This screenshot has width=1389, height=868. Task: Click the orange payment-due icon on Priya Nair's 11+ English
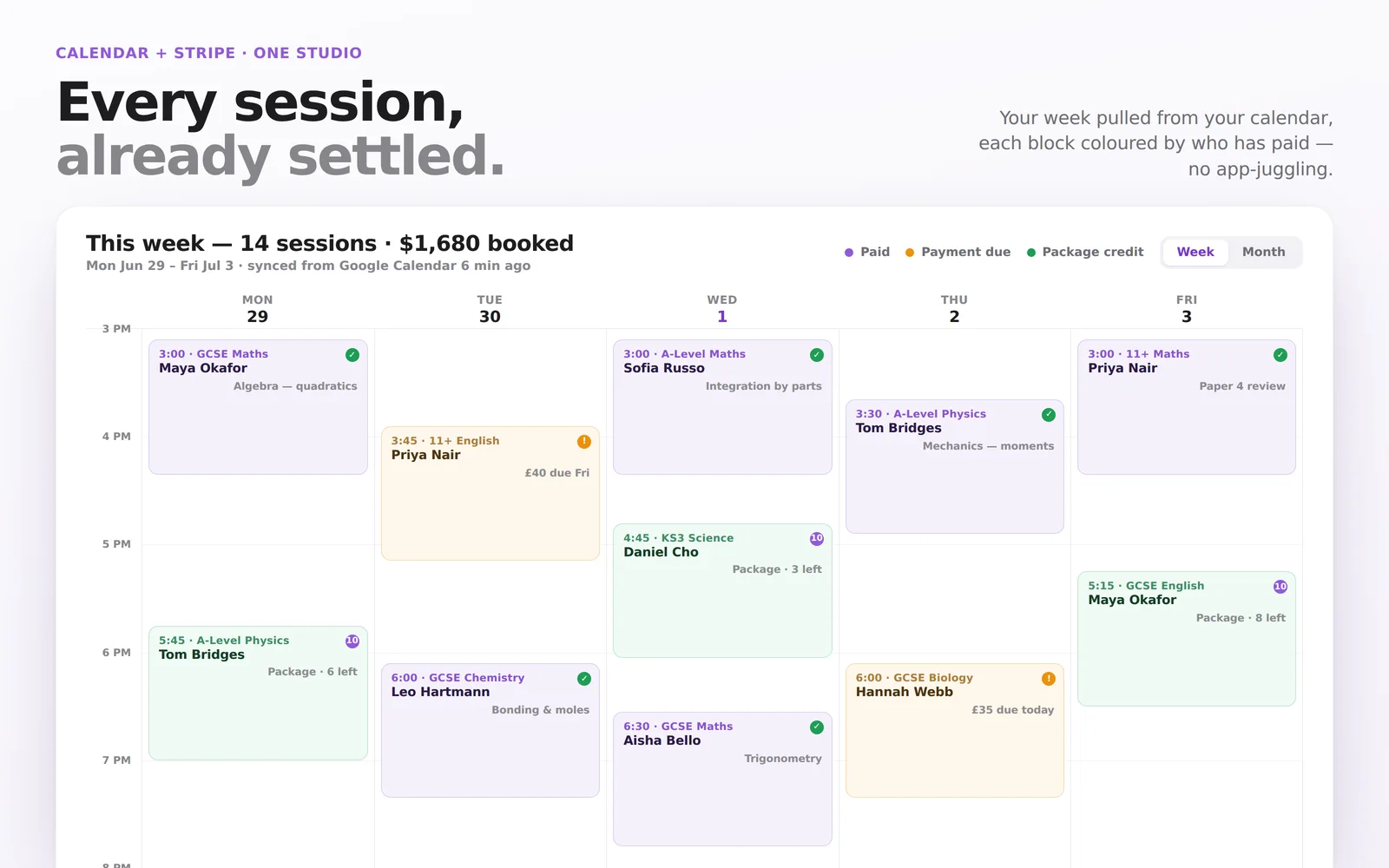[x=584, y=441]
